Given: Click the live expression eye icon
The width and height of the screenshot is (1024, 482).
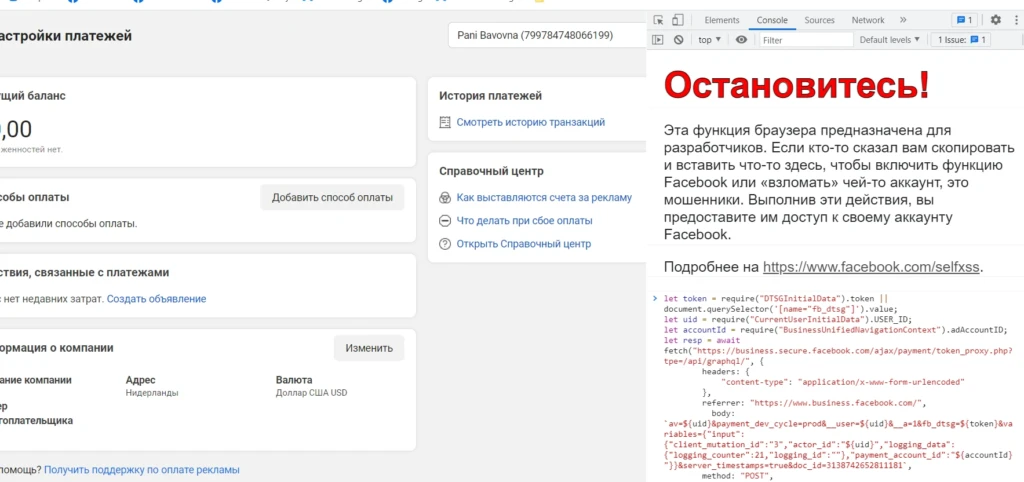Looking at the screenshot, I should 741,40.
